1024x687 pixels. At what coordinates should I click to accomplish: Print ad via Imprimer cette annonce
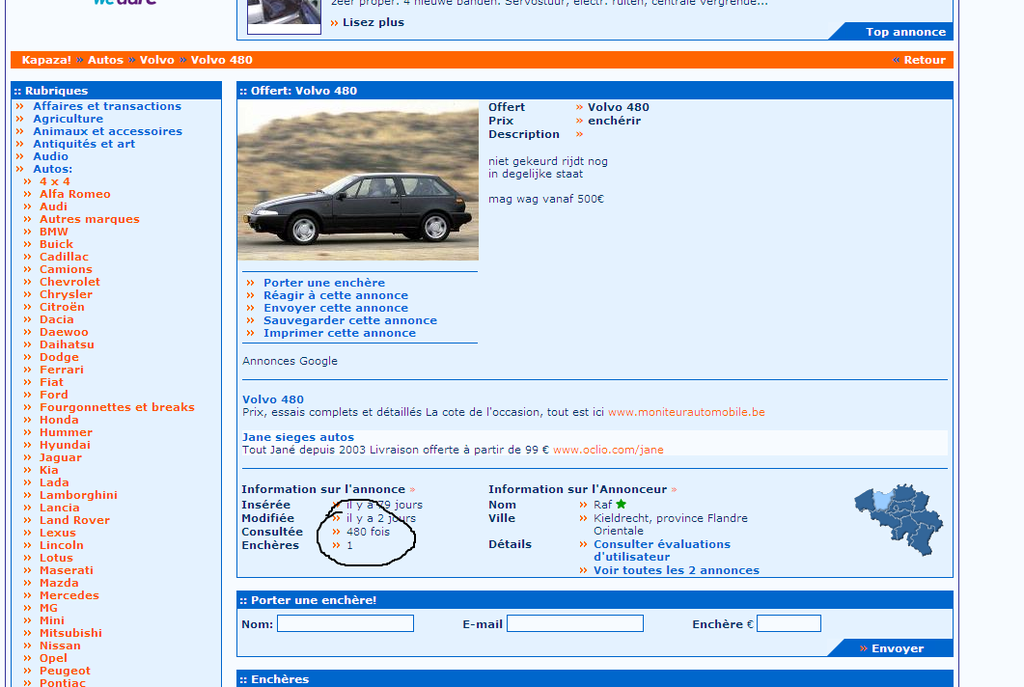point(340,333)
